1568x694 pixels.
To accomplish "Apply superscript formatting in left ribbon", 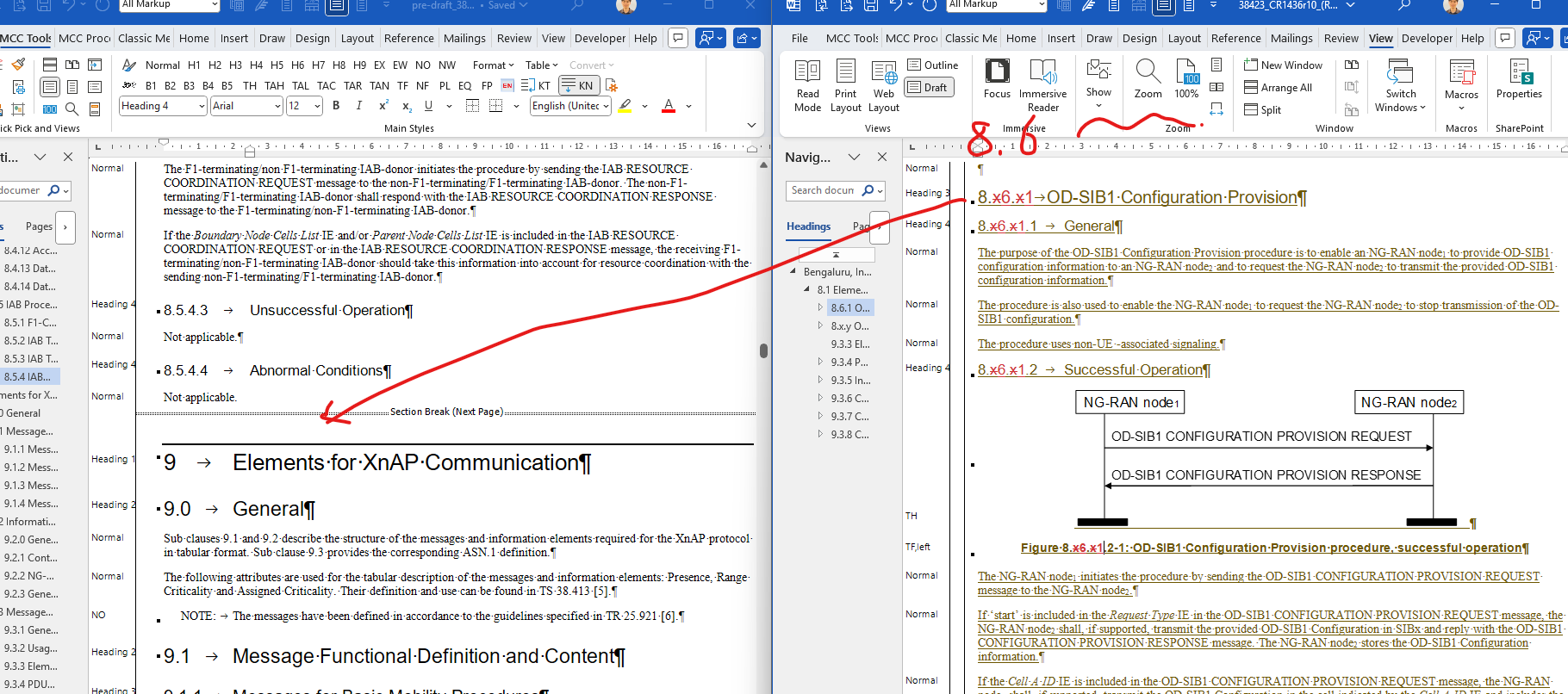I will point(383,106).
